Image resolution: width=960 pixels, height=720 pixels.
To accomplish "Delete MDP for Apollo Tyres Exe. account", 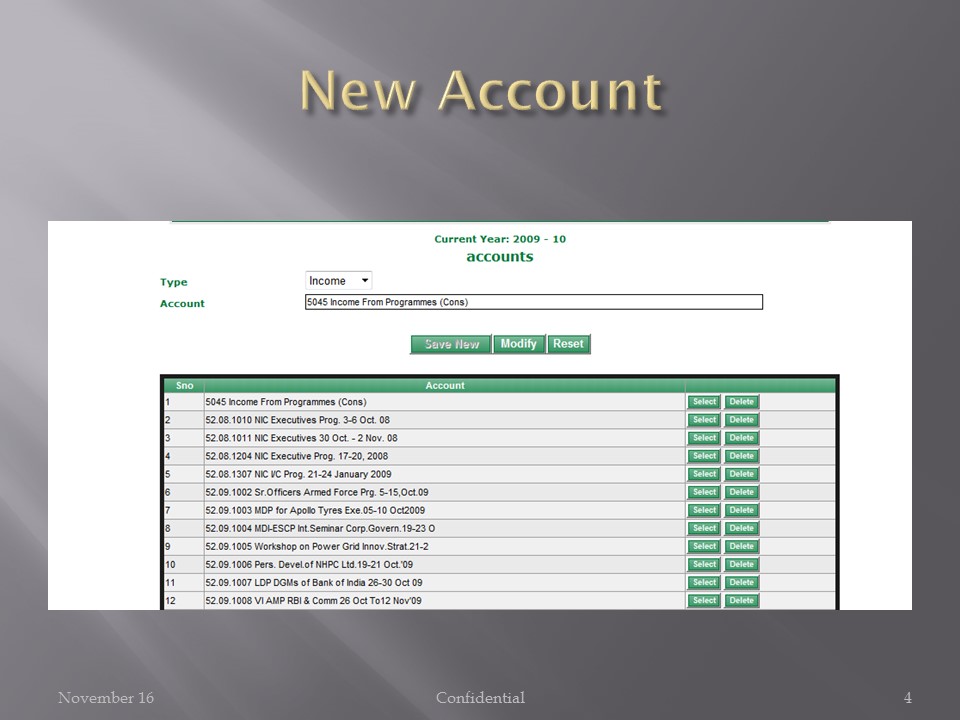I will click(x=741, y=509).
